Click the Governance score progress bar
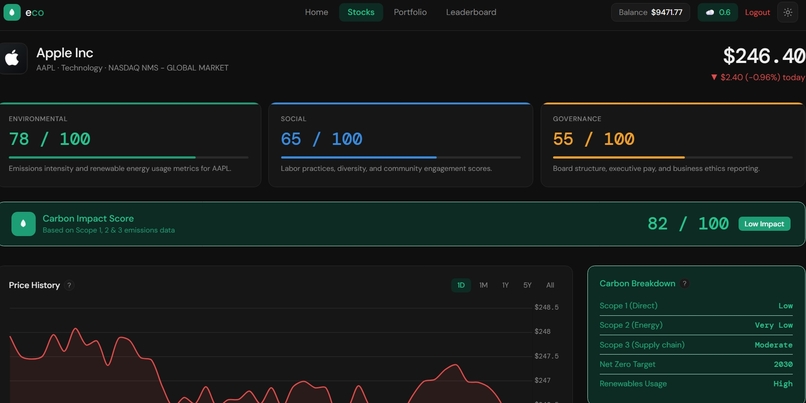Image resolution: width=806 pixels, height=403 pixels. pos(672,157)
